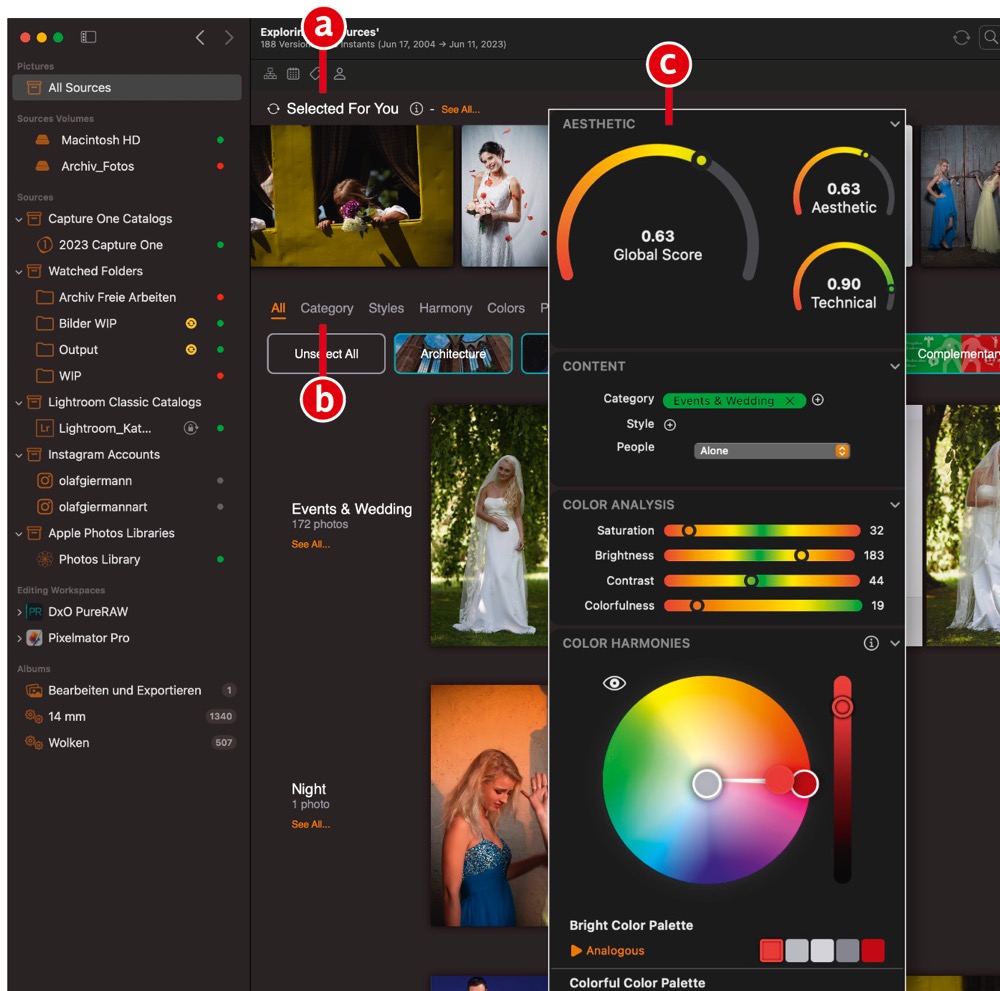Click the info icon beside Selected For You
The image size is (1000, 991).
(416, 109)
